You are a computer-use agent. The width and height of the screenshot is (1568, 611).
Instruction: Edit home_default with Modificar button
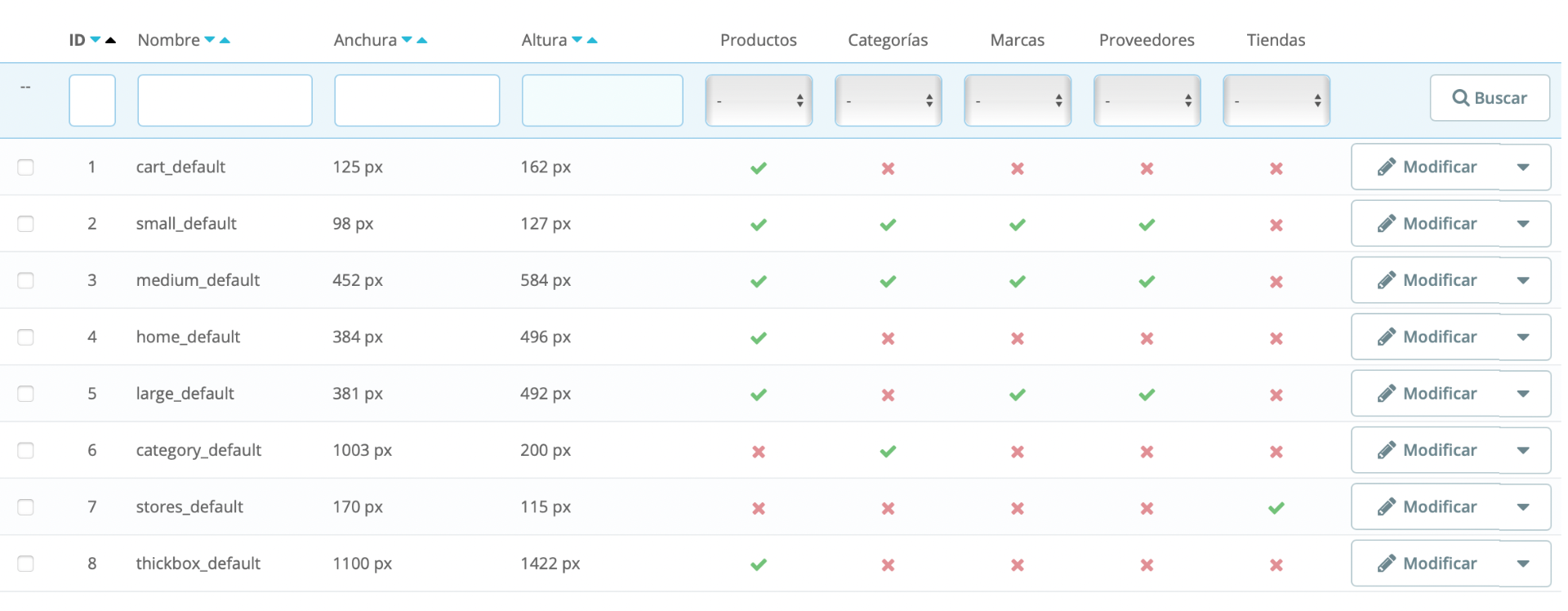(x=1427, y=337)
